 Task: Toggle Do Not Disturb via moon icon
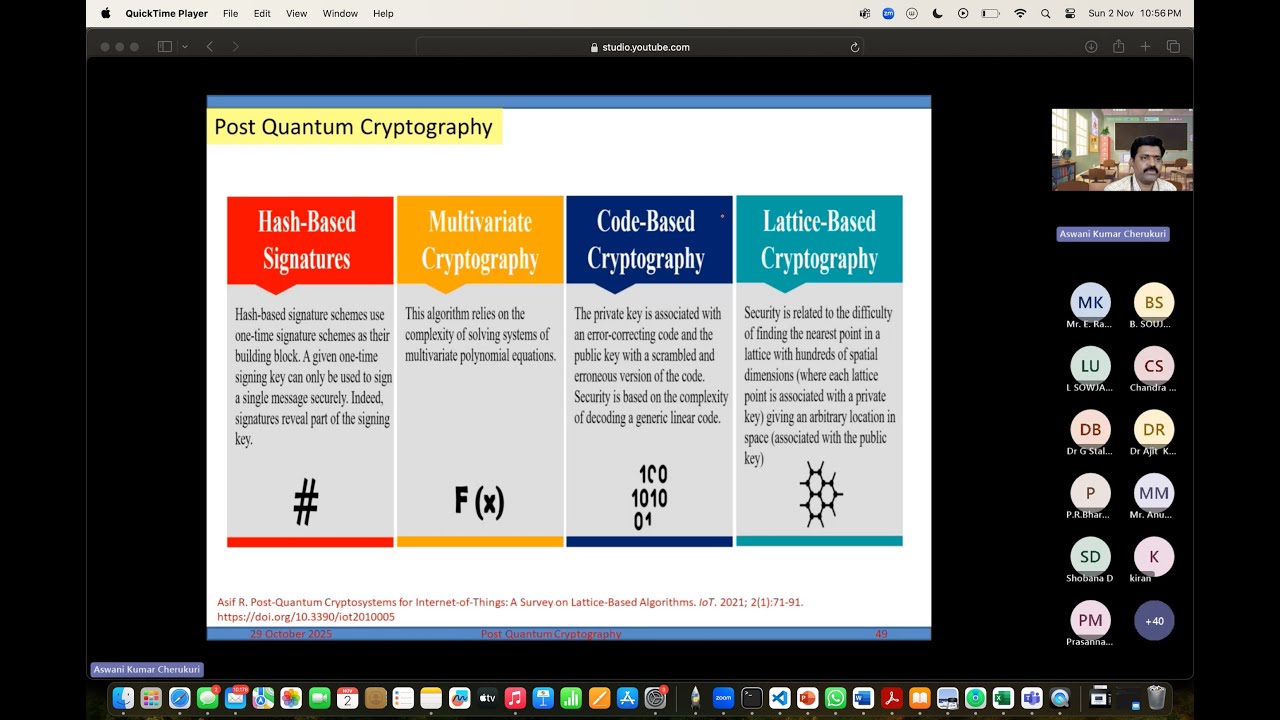pyautogui.click(x=938, y=13)
